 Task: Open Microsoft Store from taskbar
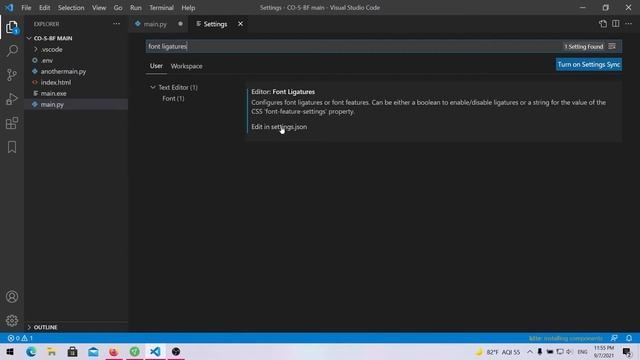click(x=72, y=351)
